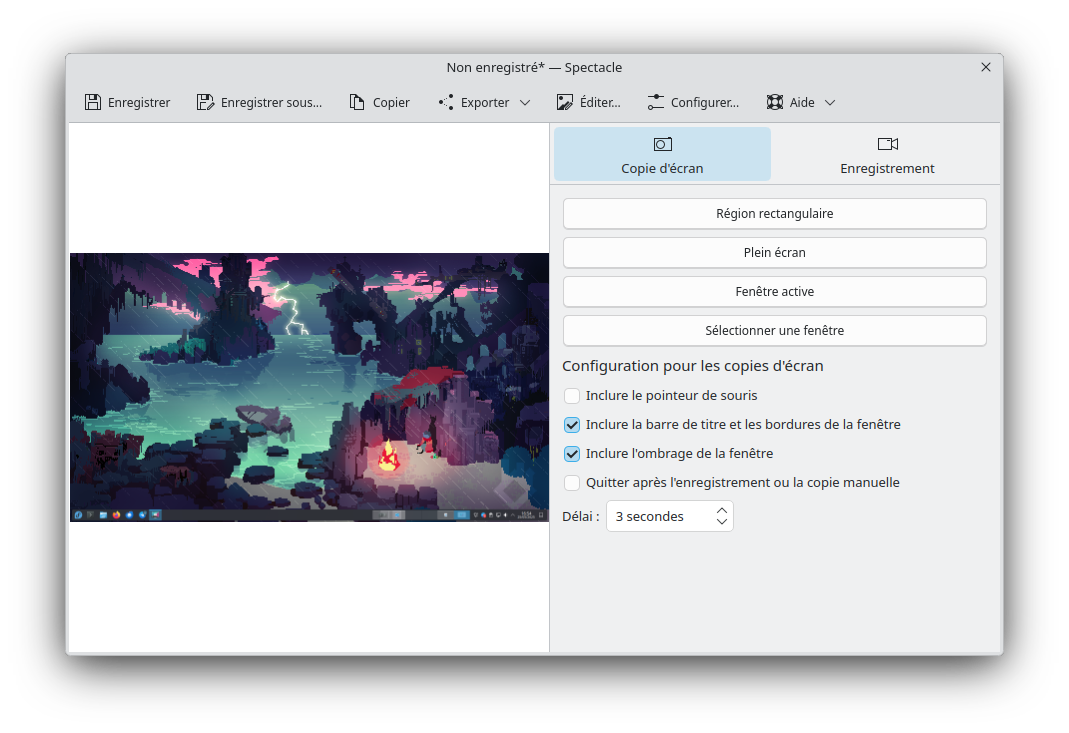Viewport: 1069px width, 733px height.
Task: Switch to the Copie d'écran tab
Action: [x=662, y=154]
